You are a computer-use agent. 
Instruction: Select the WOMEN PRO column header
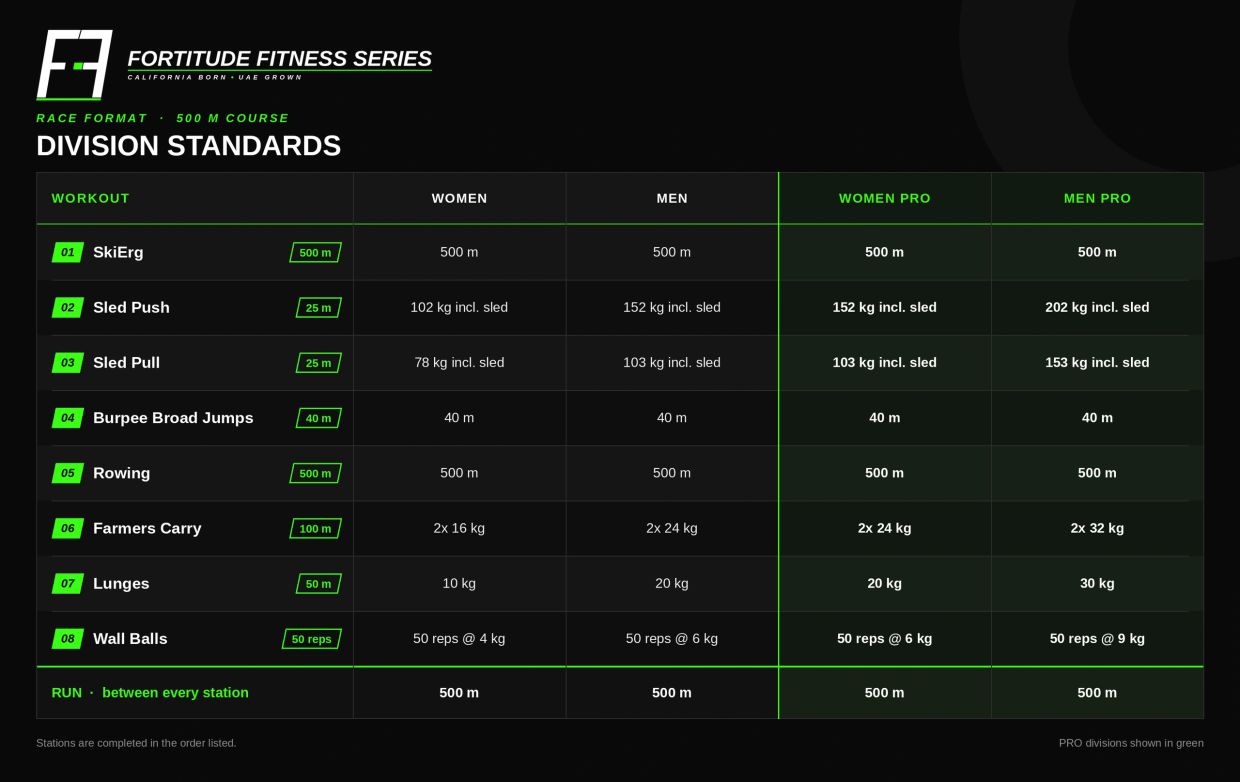click(885, 198)
